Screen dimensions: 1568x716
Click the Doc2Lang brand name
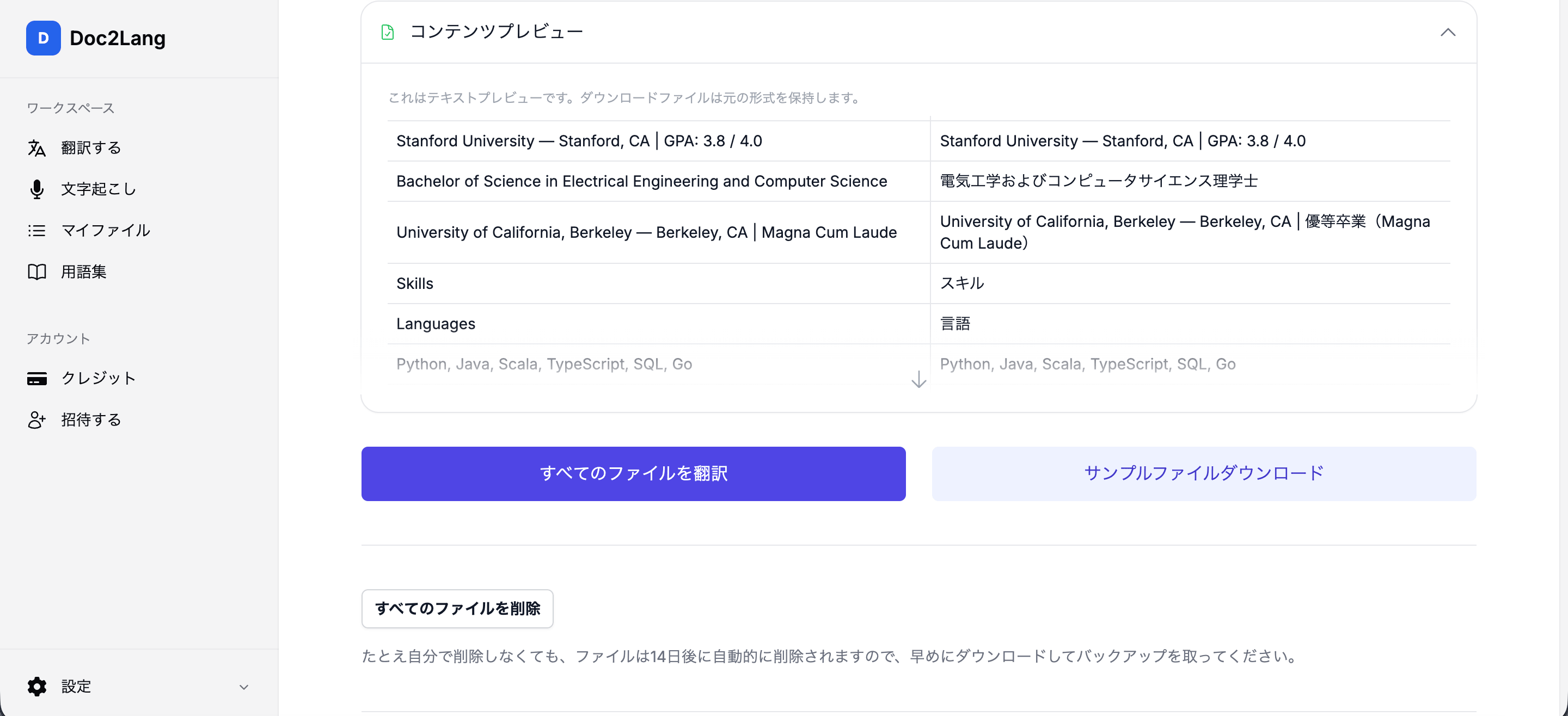[118, 38]
